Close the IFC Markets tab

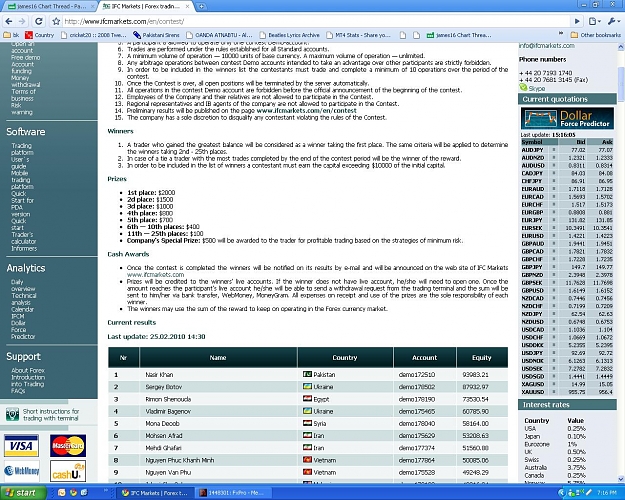coord(187,6)
